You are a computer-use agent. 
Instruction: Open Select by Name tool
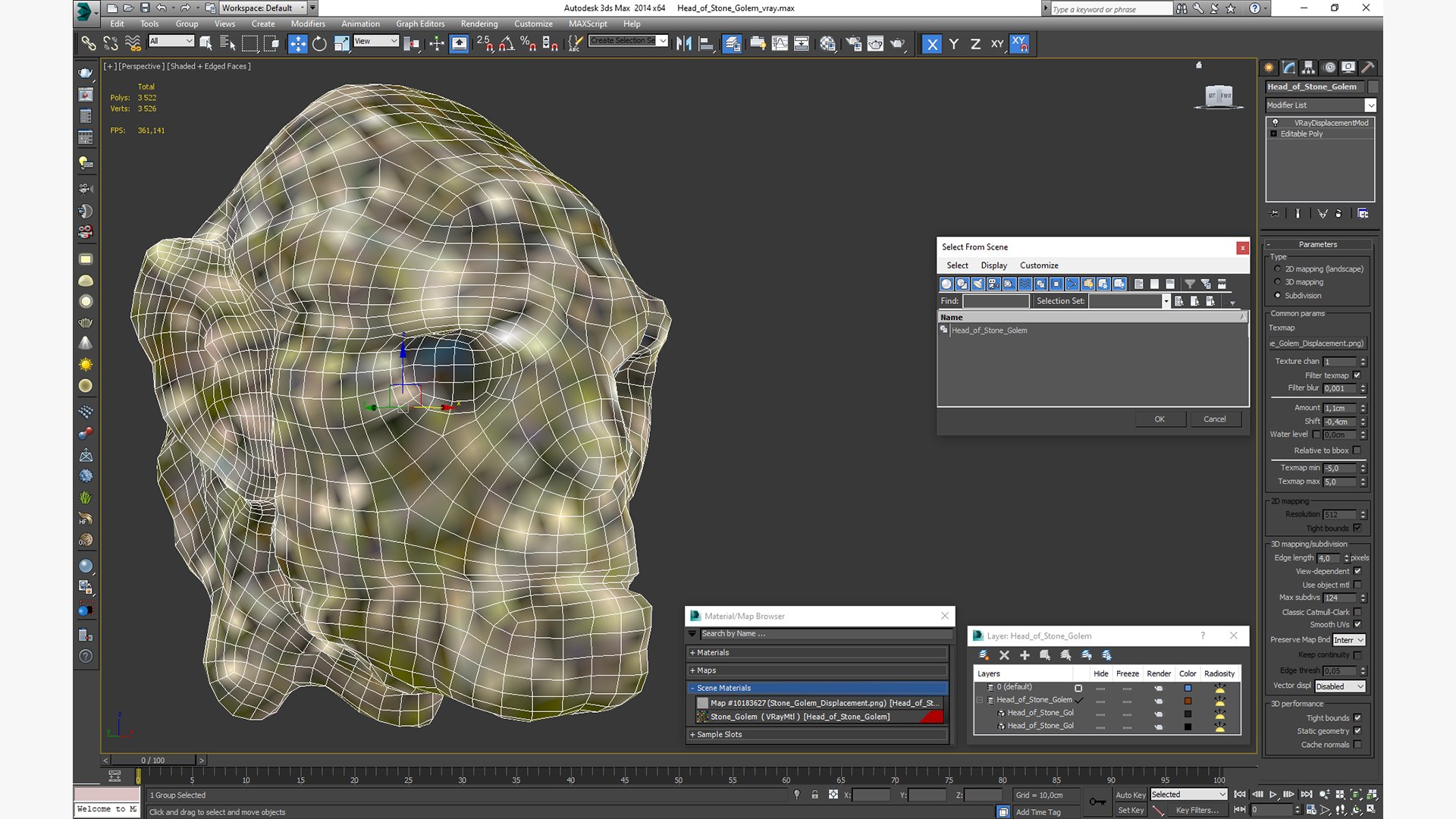pos(227,44)
